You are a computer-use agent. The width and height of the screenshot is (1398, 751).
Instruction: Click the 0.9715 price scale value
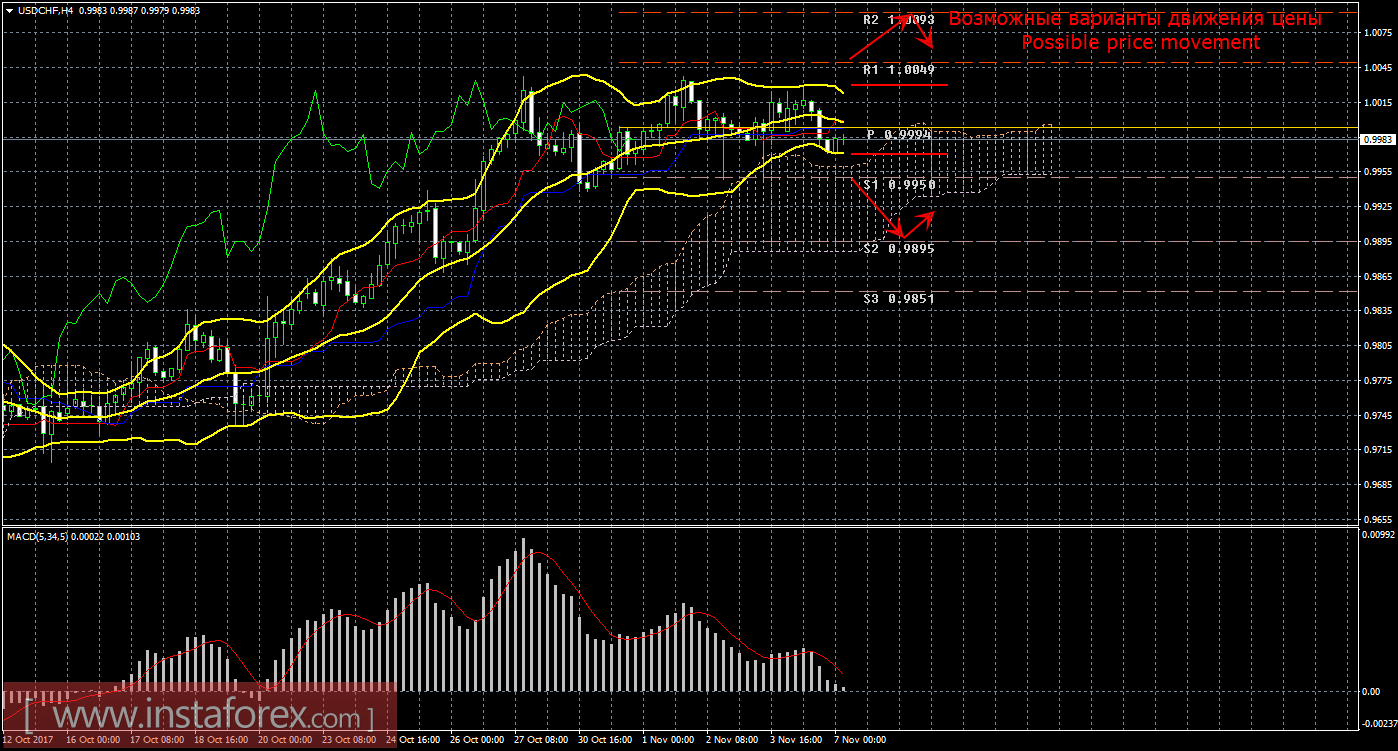1377,451
